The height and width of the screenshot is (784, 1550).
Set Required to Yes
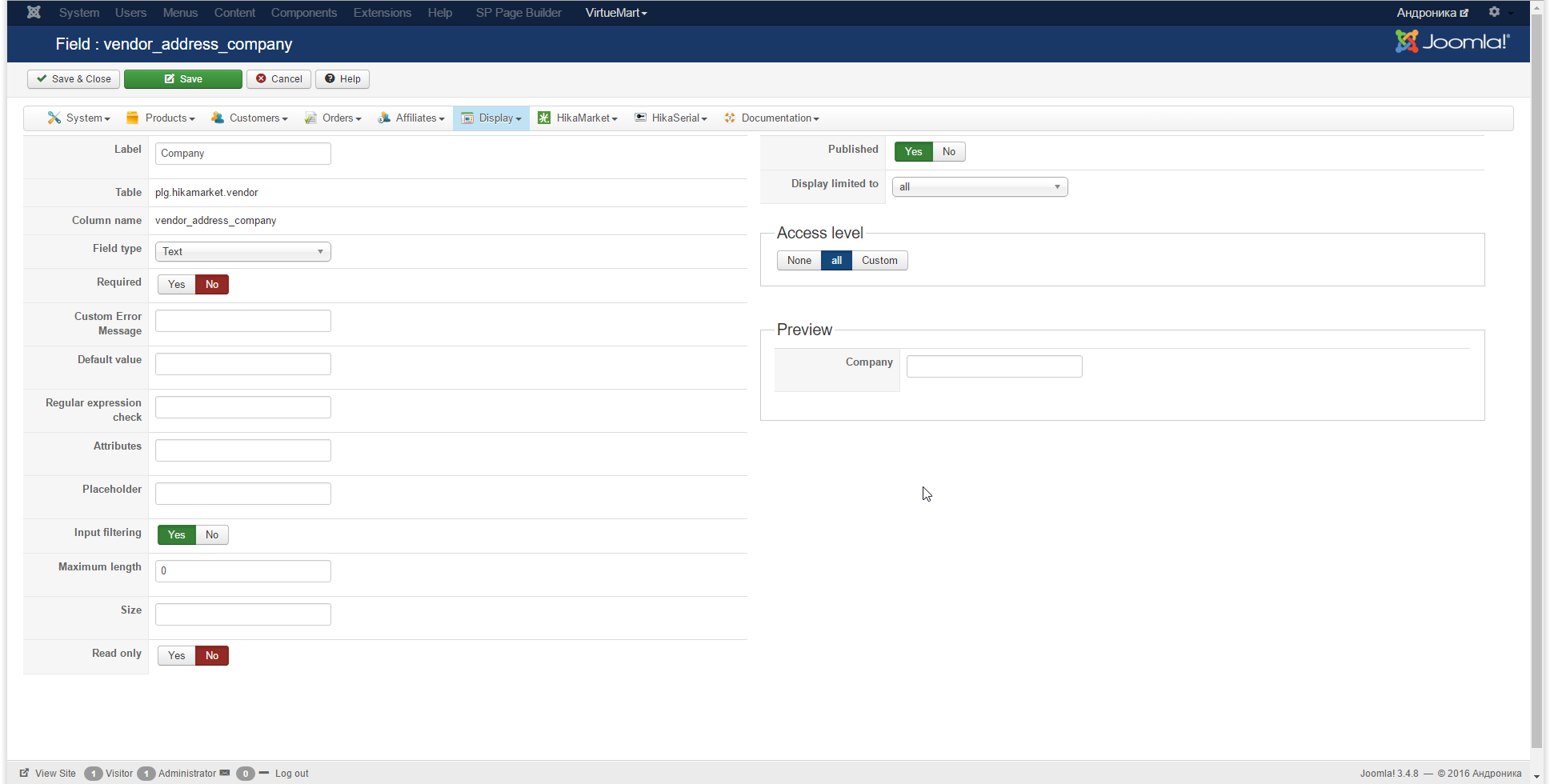[x=177, y=285]
